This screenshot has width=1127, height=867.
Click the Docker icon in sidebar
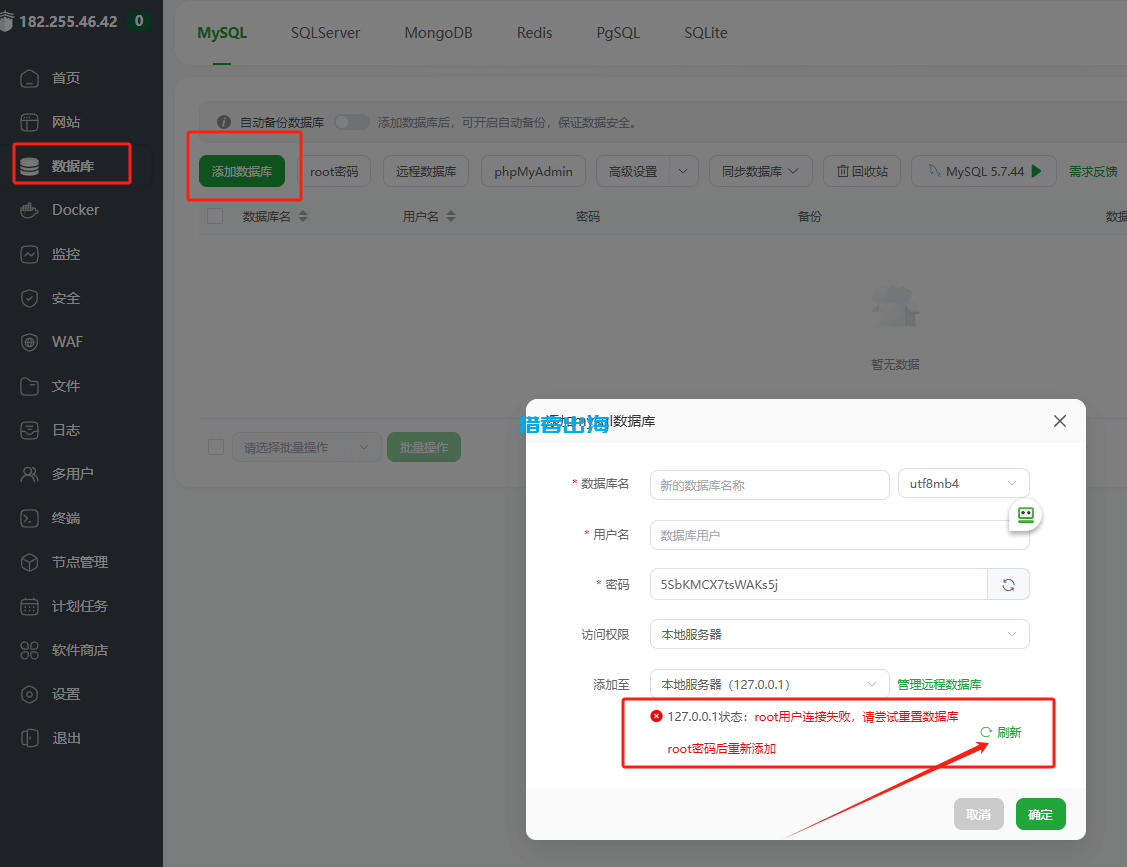(30, 210)
